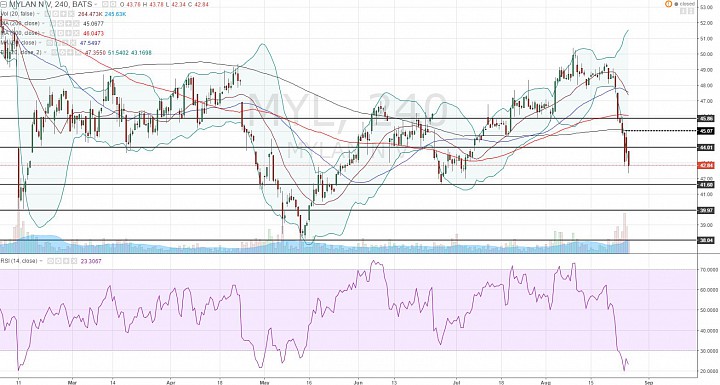The height and width of the screenshot is (385, 720).
Task: Click the 30.0000 level on RSI scale
Action: pyautogui.click(x=709, y=351)
